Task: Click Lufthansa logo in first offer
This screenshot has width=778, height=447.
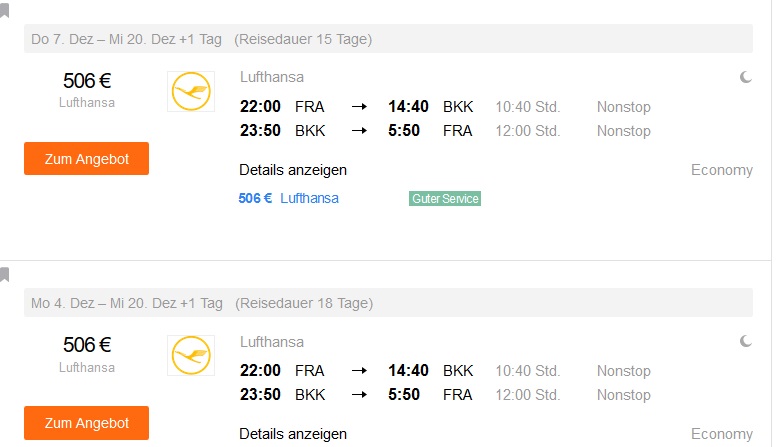Action: click(191, 92)
